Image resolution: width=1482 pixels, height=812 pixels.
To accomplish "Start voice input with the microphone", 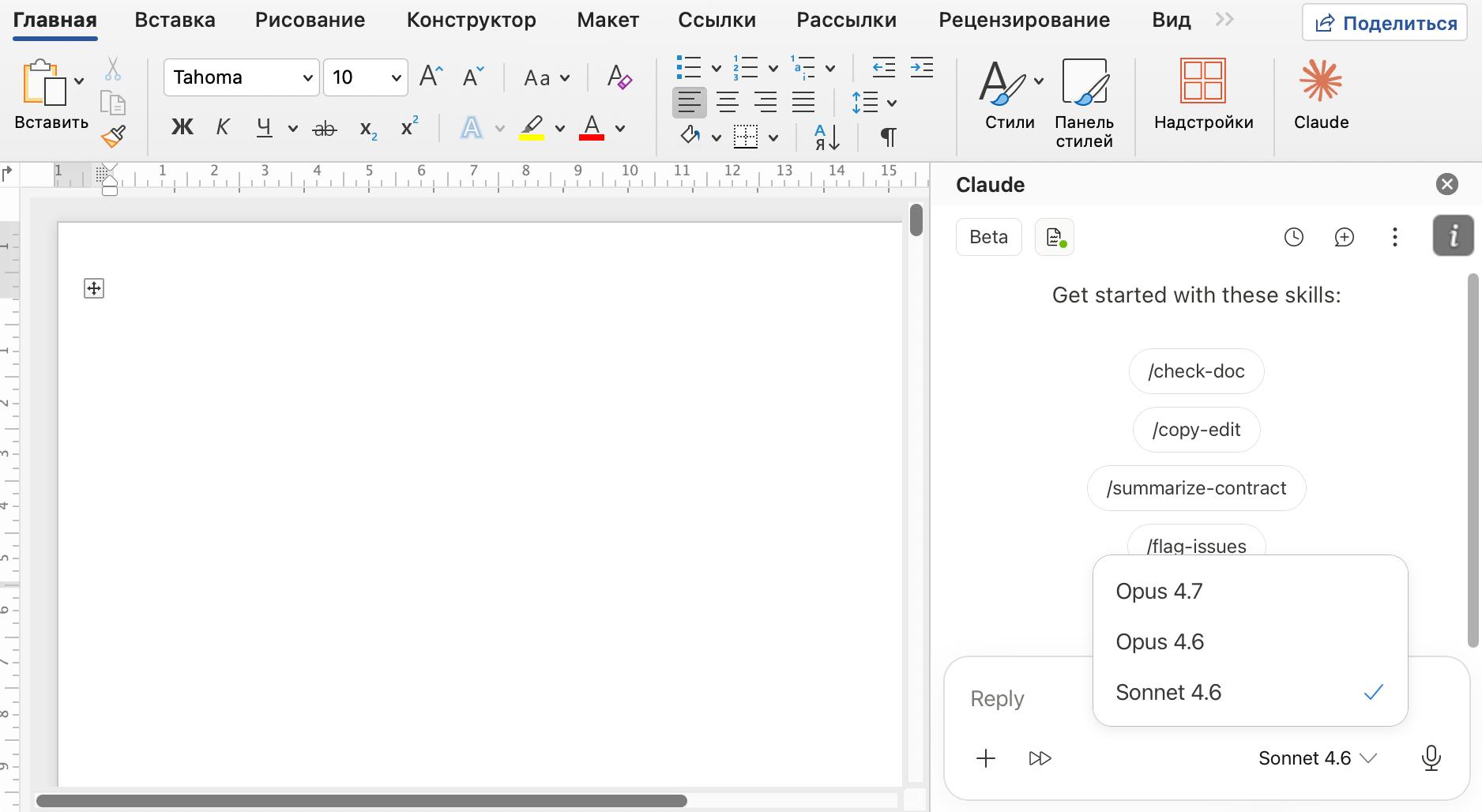I will pyautogui.click(x=1431, y=758).
